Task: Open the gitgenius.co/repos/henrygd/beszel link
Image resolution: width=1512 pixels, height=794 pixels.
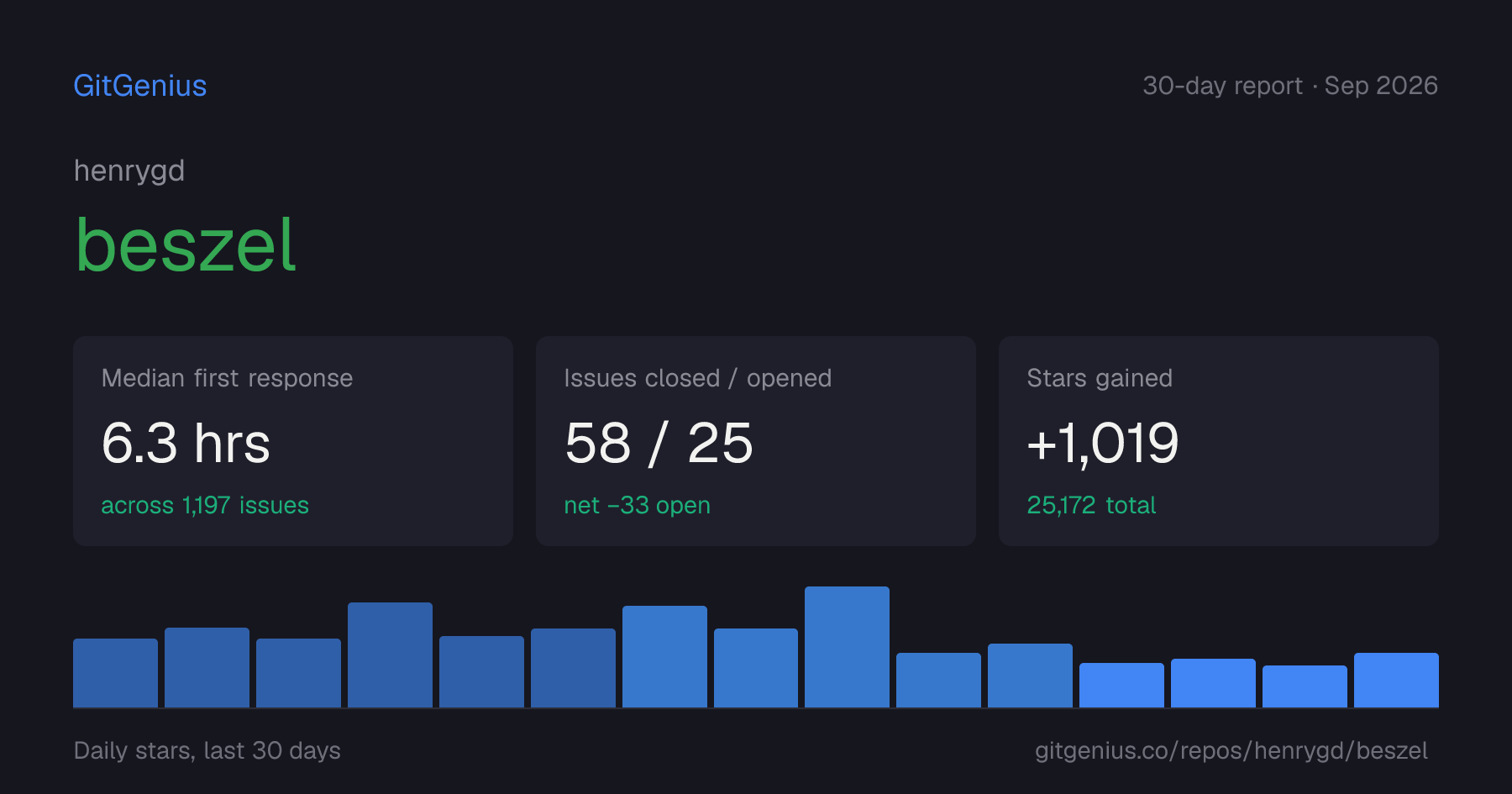Action: pyautogui.click(x=1231, y=750)
